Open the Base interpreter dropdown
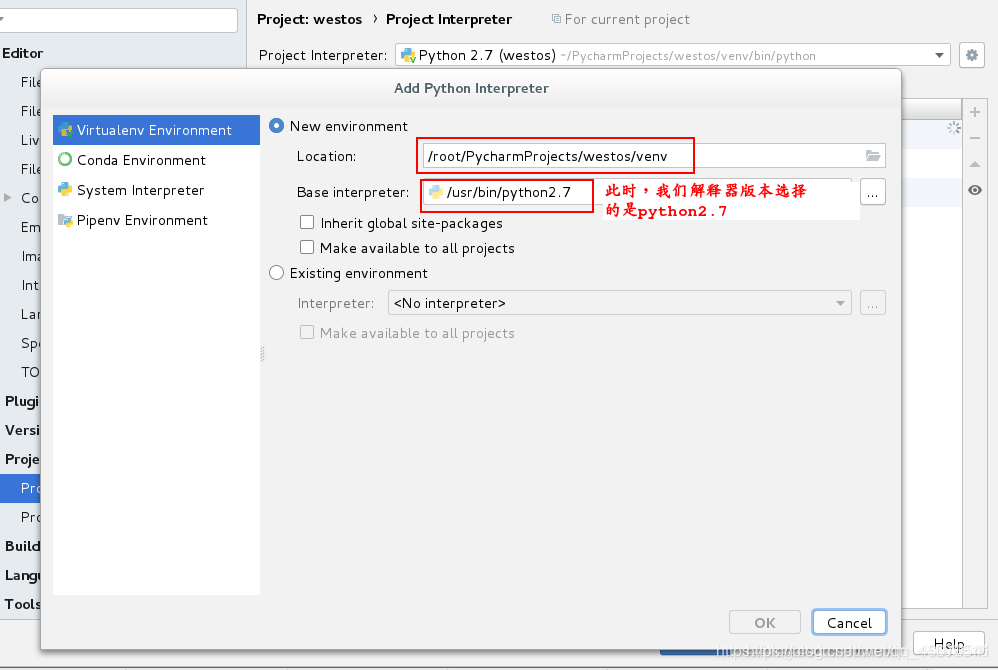The width and height of the screenshot is (998, 670). 636,192
